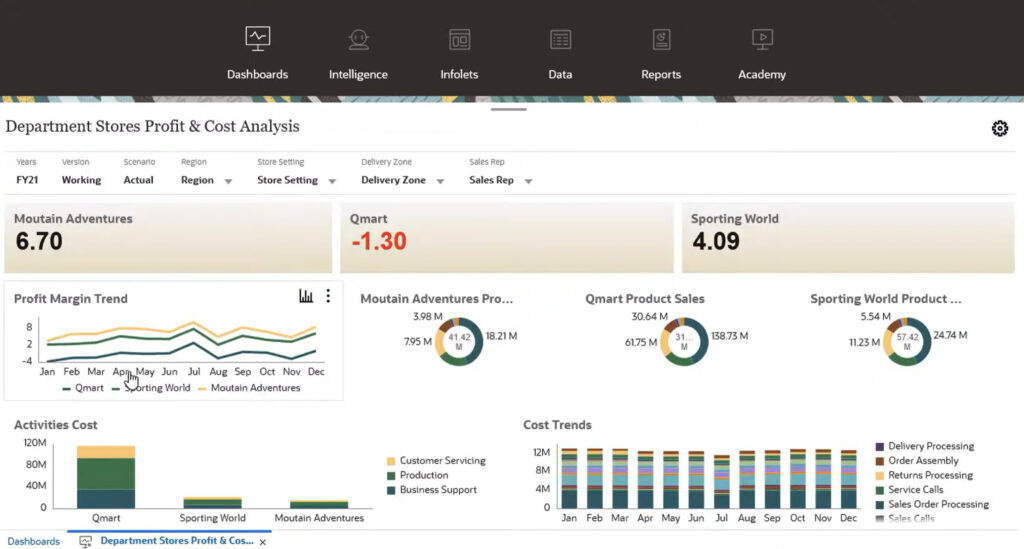The image size is (1024, 549).
Task: Open the Infolets navigation icon
Action: click(x=459, y=40)
